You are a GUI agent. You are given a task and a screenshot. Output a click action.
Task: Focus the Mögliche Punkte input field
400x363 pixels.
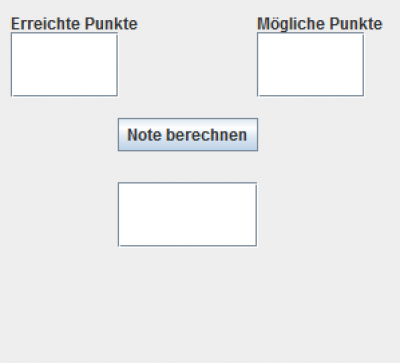310,64
